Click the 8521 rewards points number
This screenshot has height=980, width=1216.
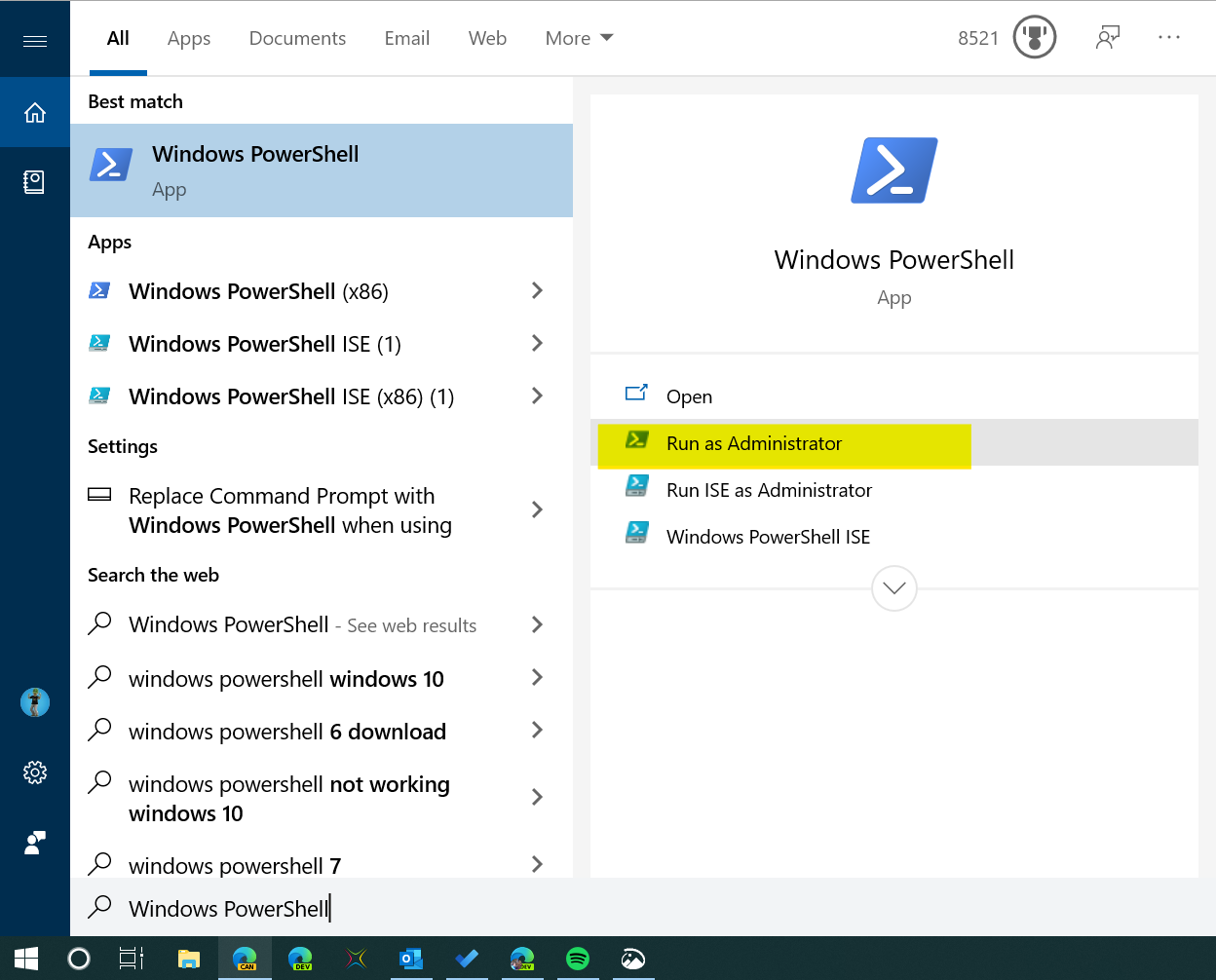pyautogui.click(x=978, y=38)
